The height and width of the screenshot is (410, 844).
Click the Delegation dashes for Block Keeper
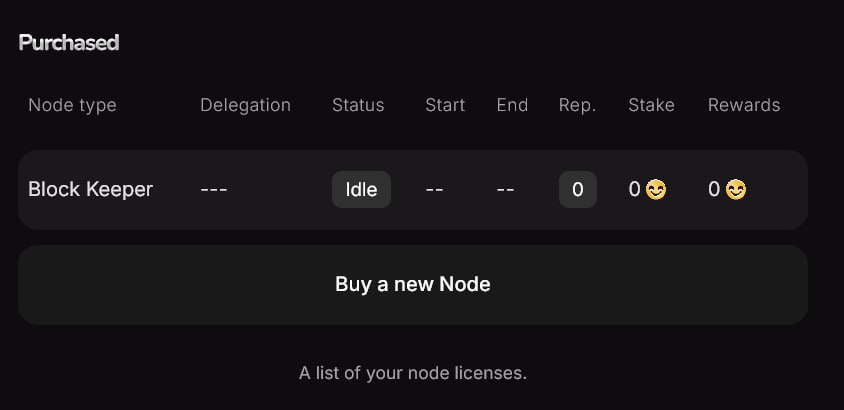click(214, 189)
